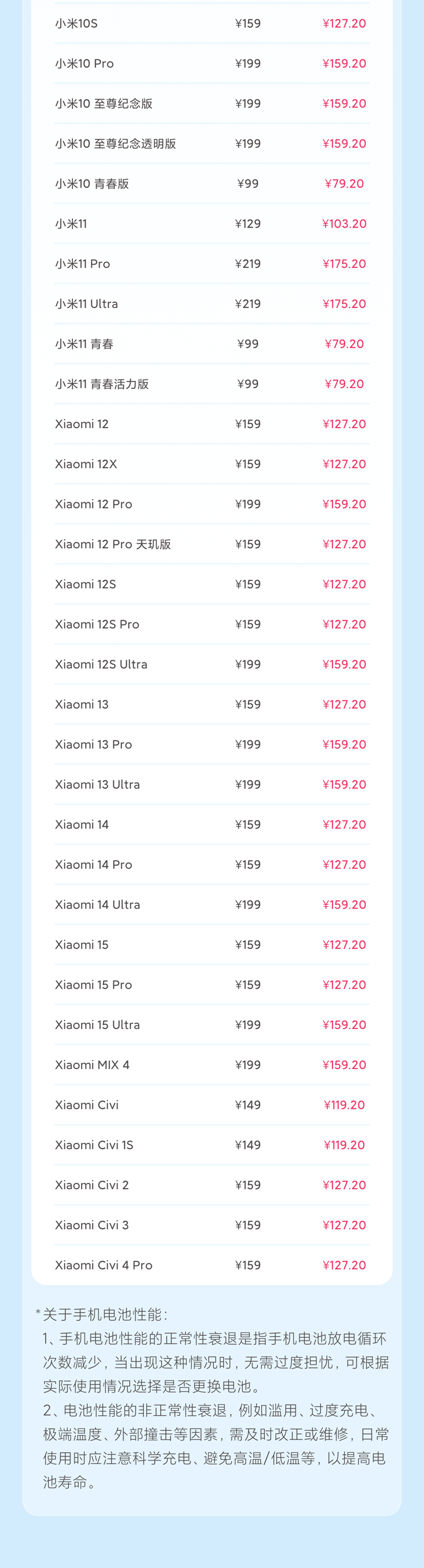Click Xiaomi Civi discounted price ¥119.20
Screen dimensions: 424x1568
[x=344, y=1105]
